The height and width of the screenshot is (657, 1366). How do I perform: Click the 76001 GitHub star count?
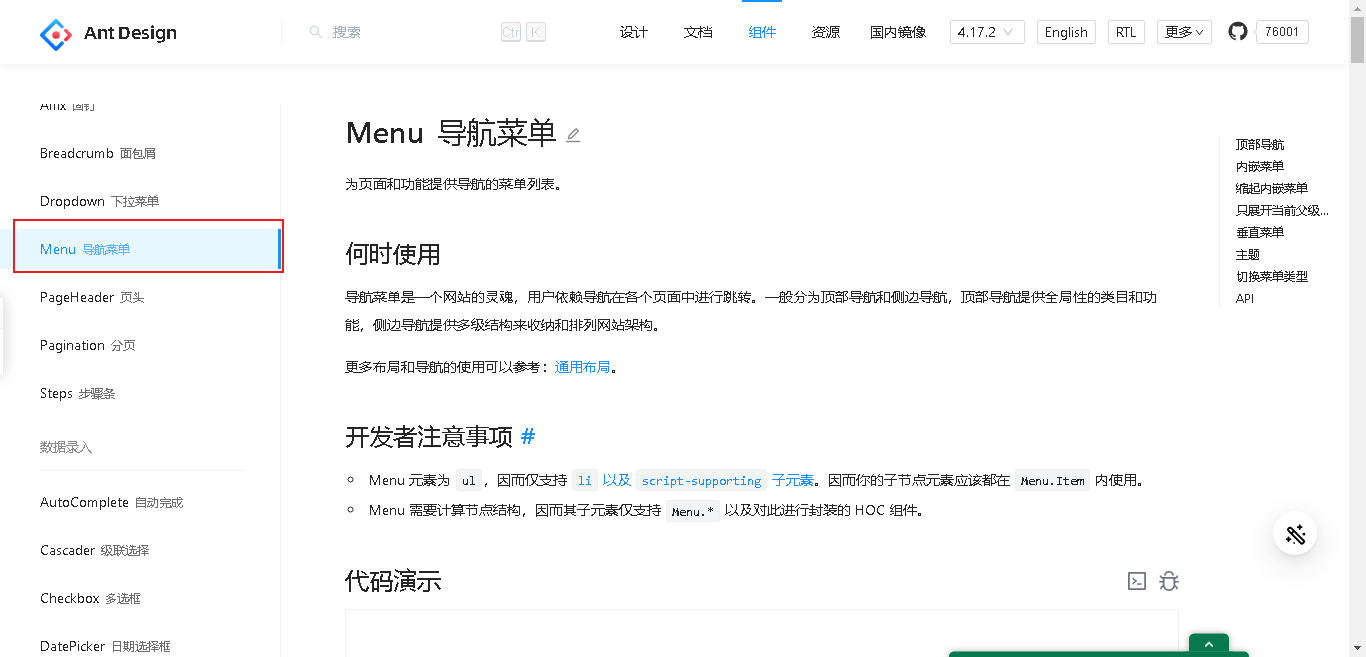(1282, 32)
